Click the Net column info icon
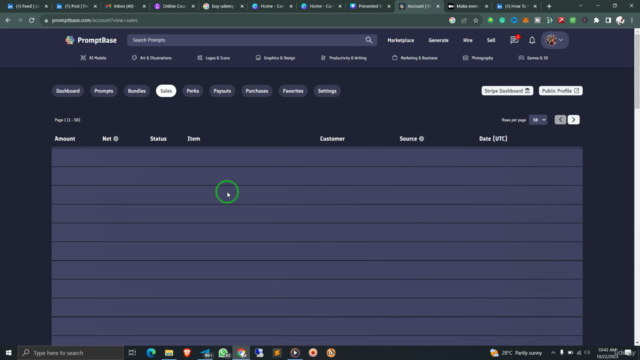Viewport: 640px width, 360px height. click(116, 139)
